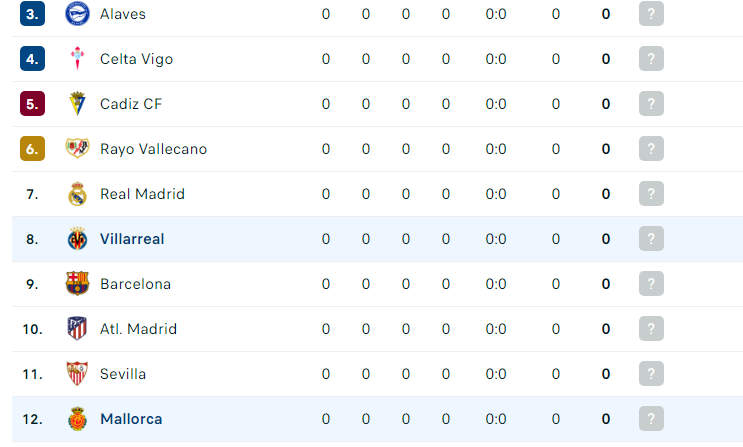The image size is (743, 447).
Task: Click the Villarreal club crest
Action: pyautogui.click(x=77, y=238)
